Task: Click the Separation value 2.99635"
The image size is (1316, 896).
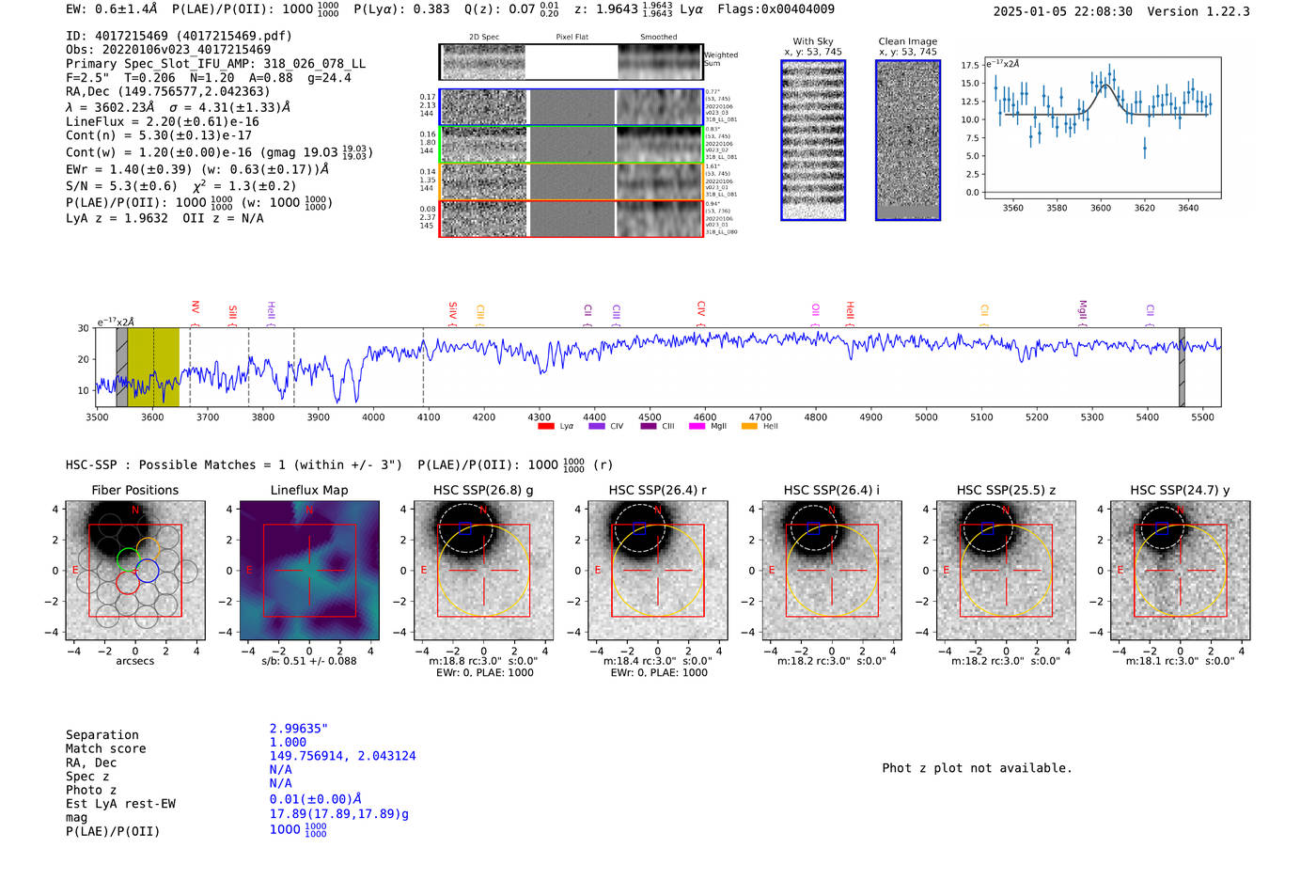Action: tap(299, 729)
